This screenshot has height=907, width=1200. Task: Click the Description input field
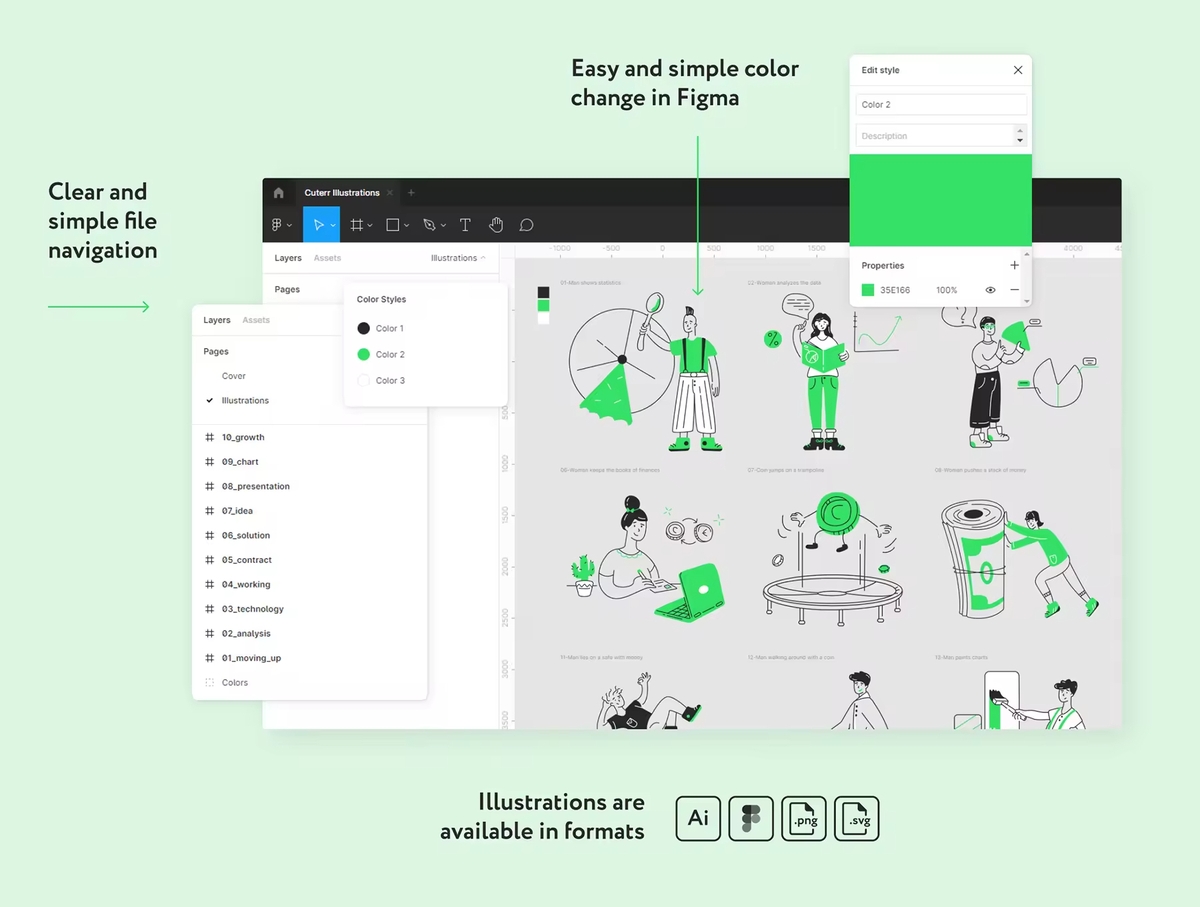(935, 136)
